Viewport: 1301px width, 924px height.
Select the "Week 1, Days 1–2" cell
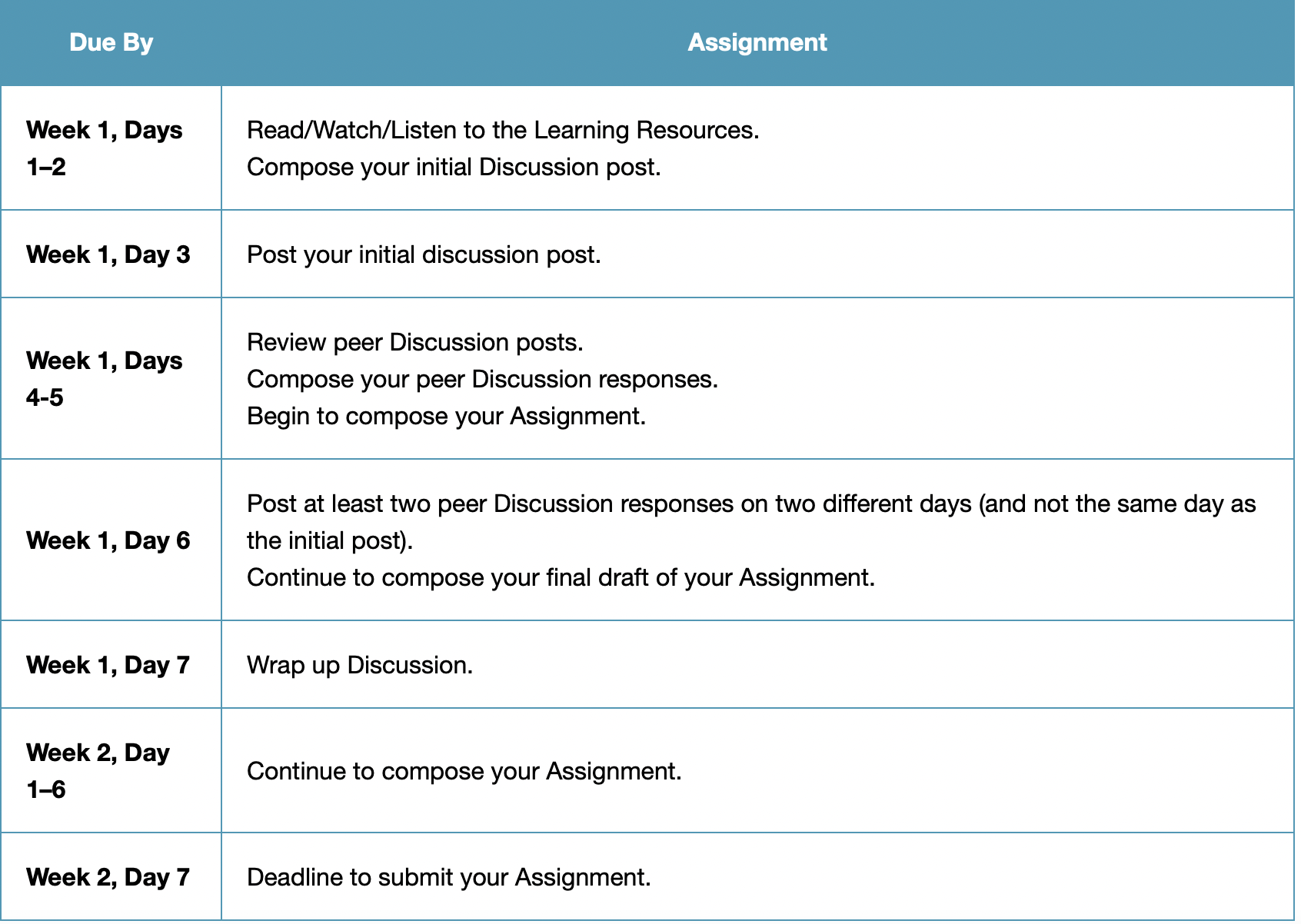click(x=111, y=148)
